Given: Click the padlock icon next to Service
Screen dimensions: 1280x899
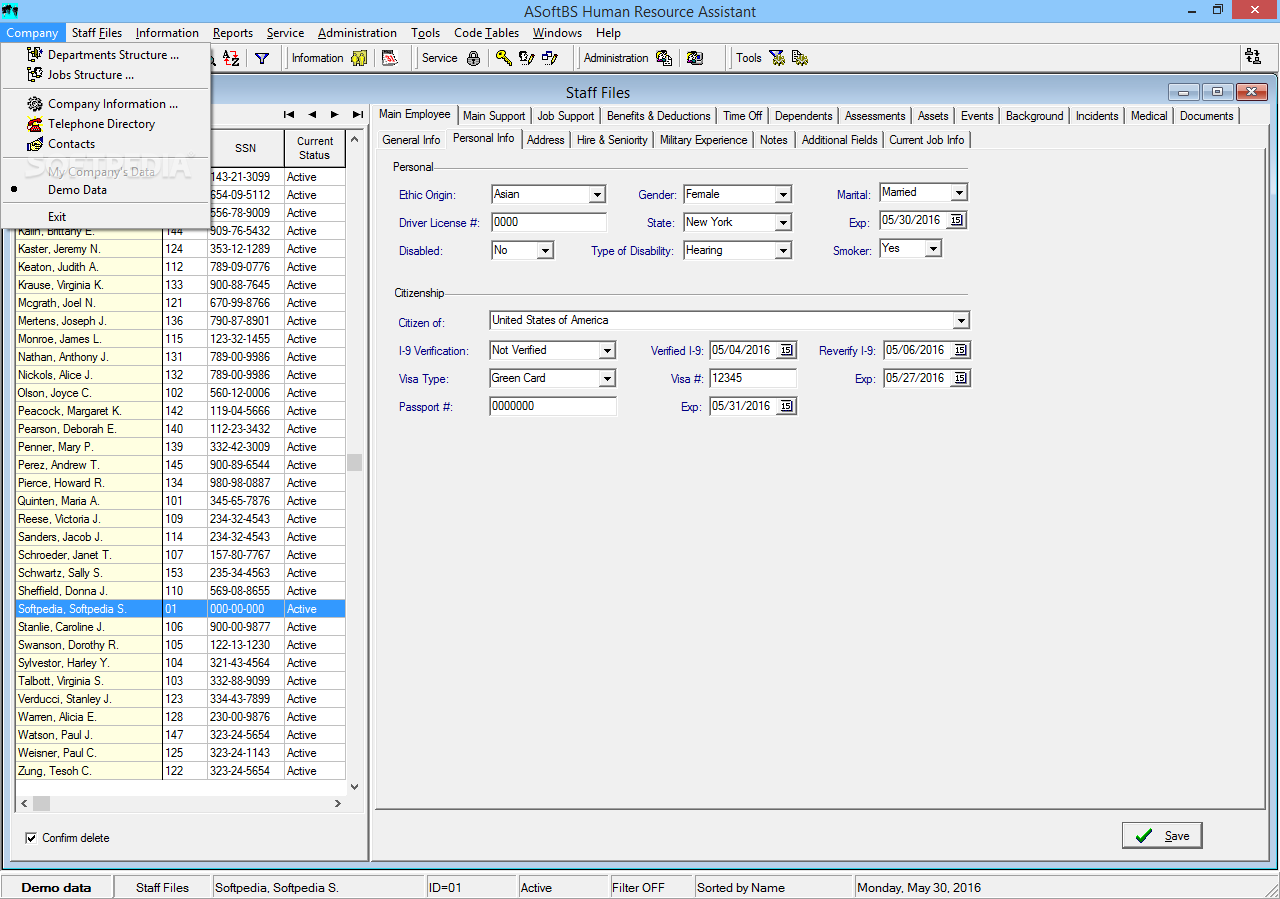Looking at the screenshot, I should [x=474, y=58].
